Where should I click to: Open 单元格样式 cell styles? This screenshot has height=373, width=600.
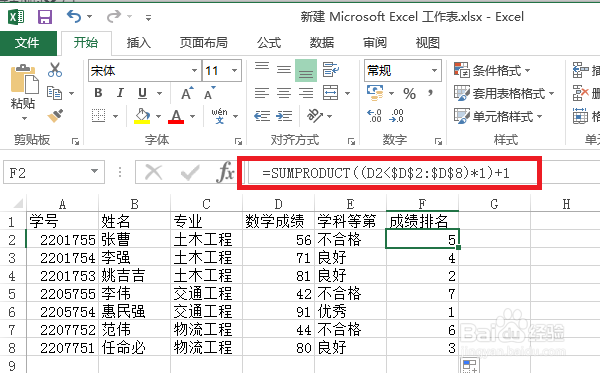[x=498, y=116]
